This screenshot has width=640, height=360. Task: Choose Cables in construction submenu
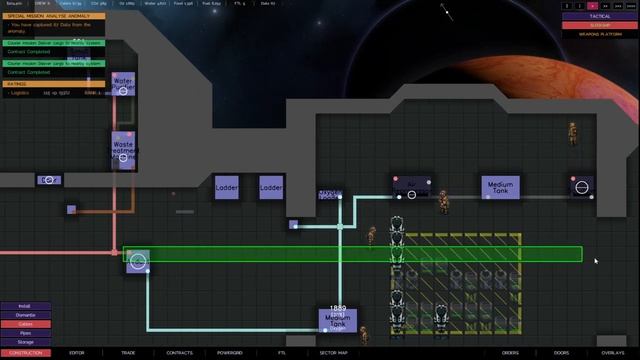(x=26, y=324)
